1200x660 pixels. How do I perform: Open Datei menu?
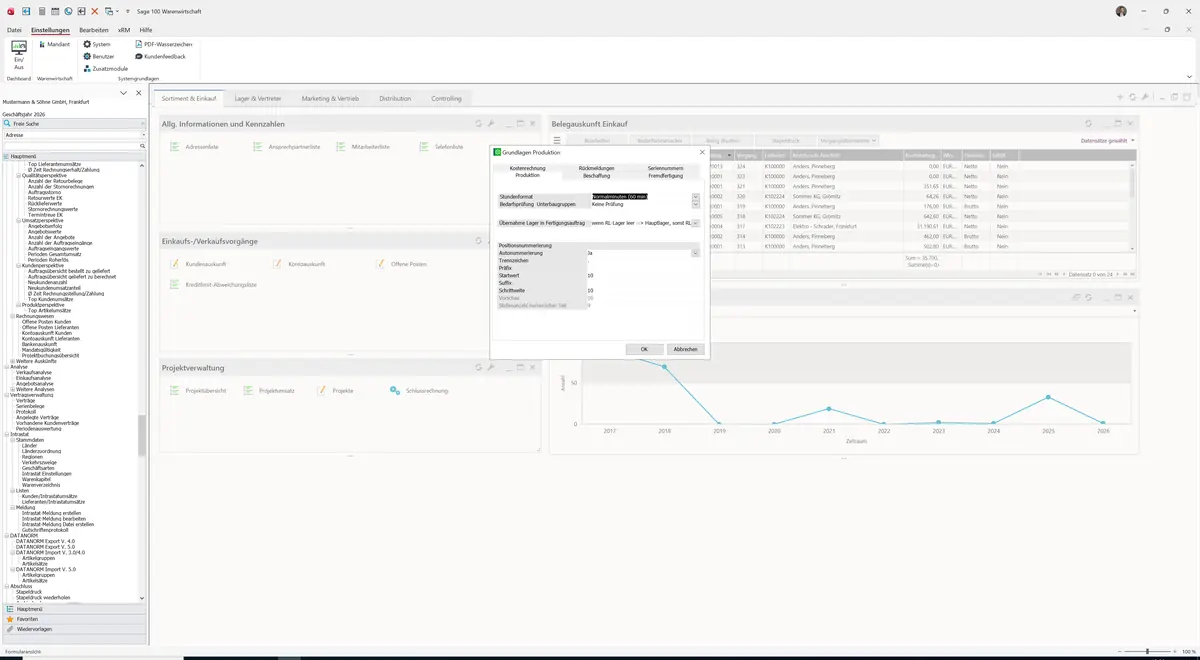14,30
